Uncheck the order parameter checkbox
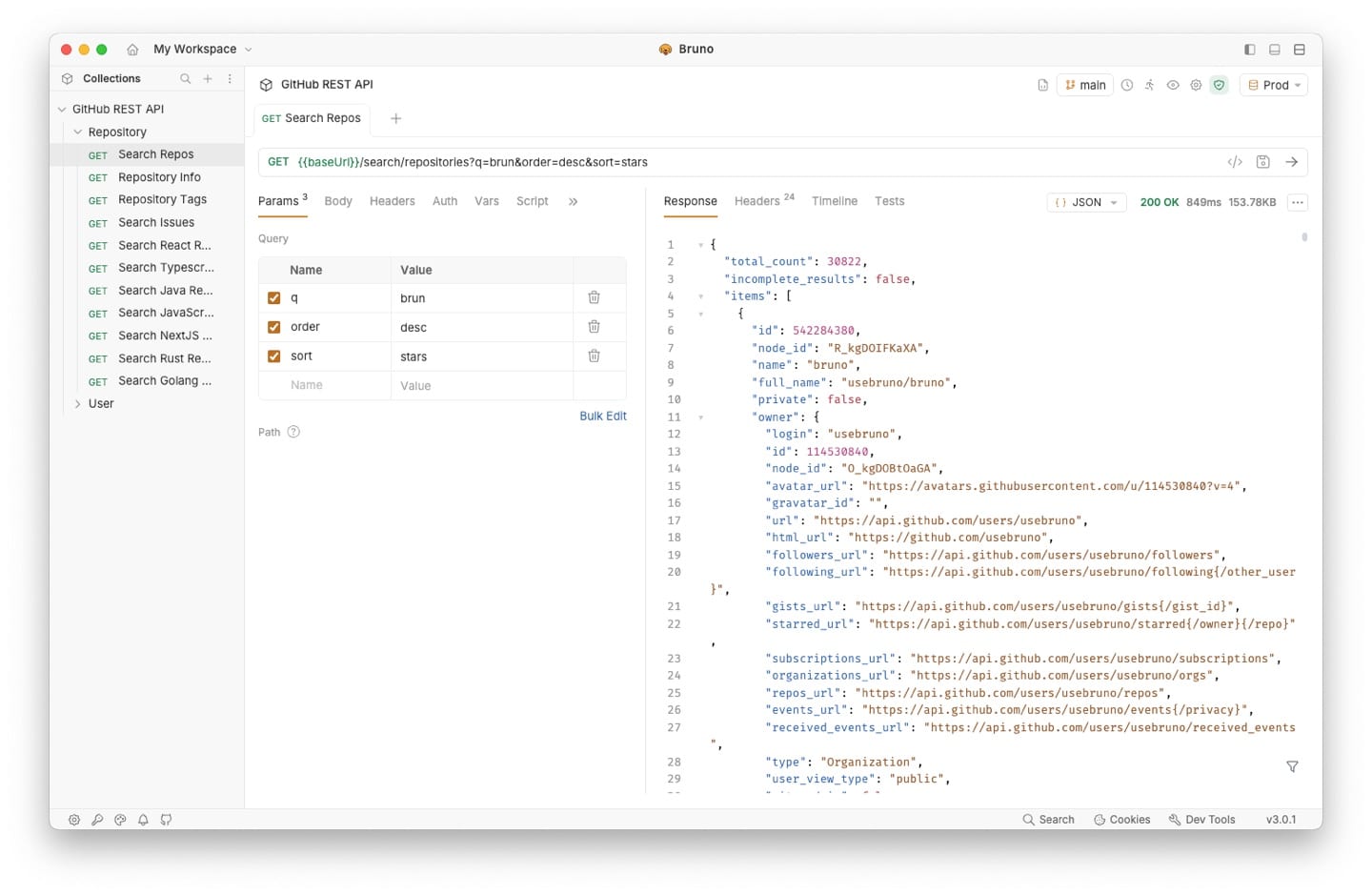Image resolution: width=1372 pixels, height=895 pixels. click(x=274, y=327)
